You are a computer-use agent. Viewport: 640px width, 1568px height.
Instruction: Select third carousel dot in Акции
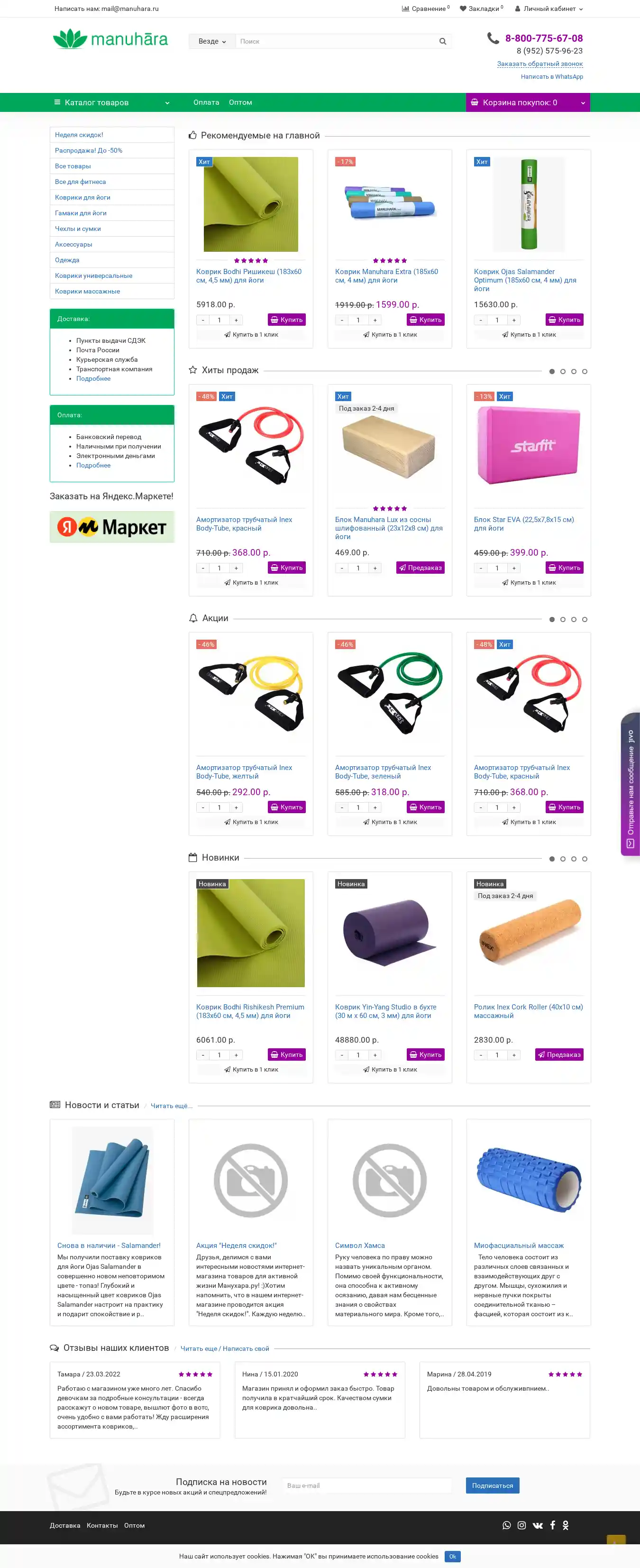574,619
